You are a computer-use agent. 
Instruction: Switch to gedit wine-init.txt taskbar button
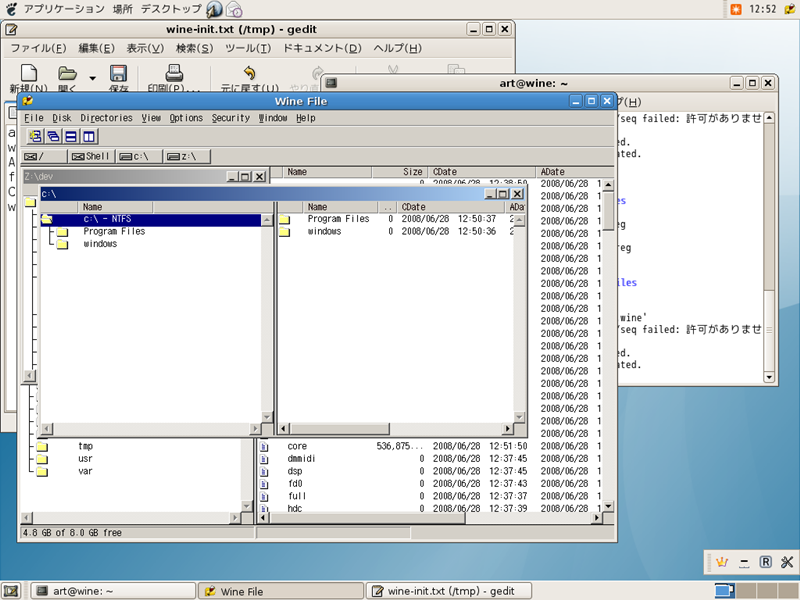pyautogui.click(x=449, y=591)
